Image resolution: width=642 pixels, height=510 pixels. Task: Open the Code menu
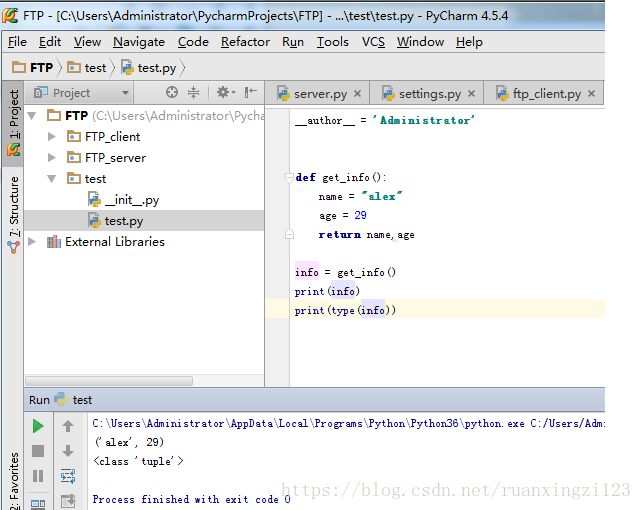(193, 42)
